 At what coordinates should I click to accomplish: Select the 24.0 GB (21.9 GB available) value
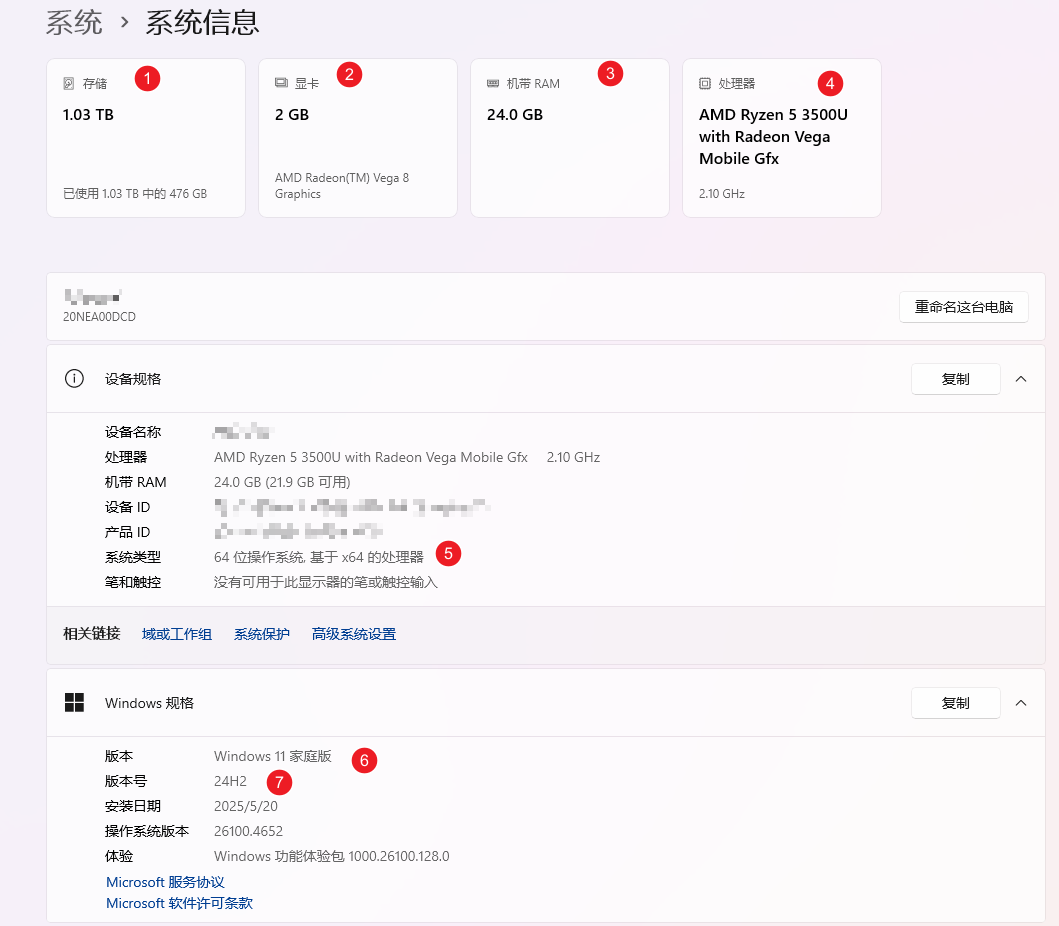click(282, 482)
